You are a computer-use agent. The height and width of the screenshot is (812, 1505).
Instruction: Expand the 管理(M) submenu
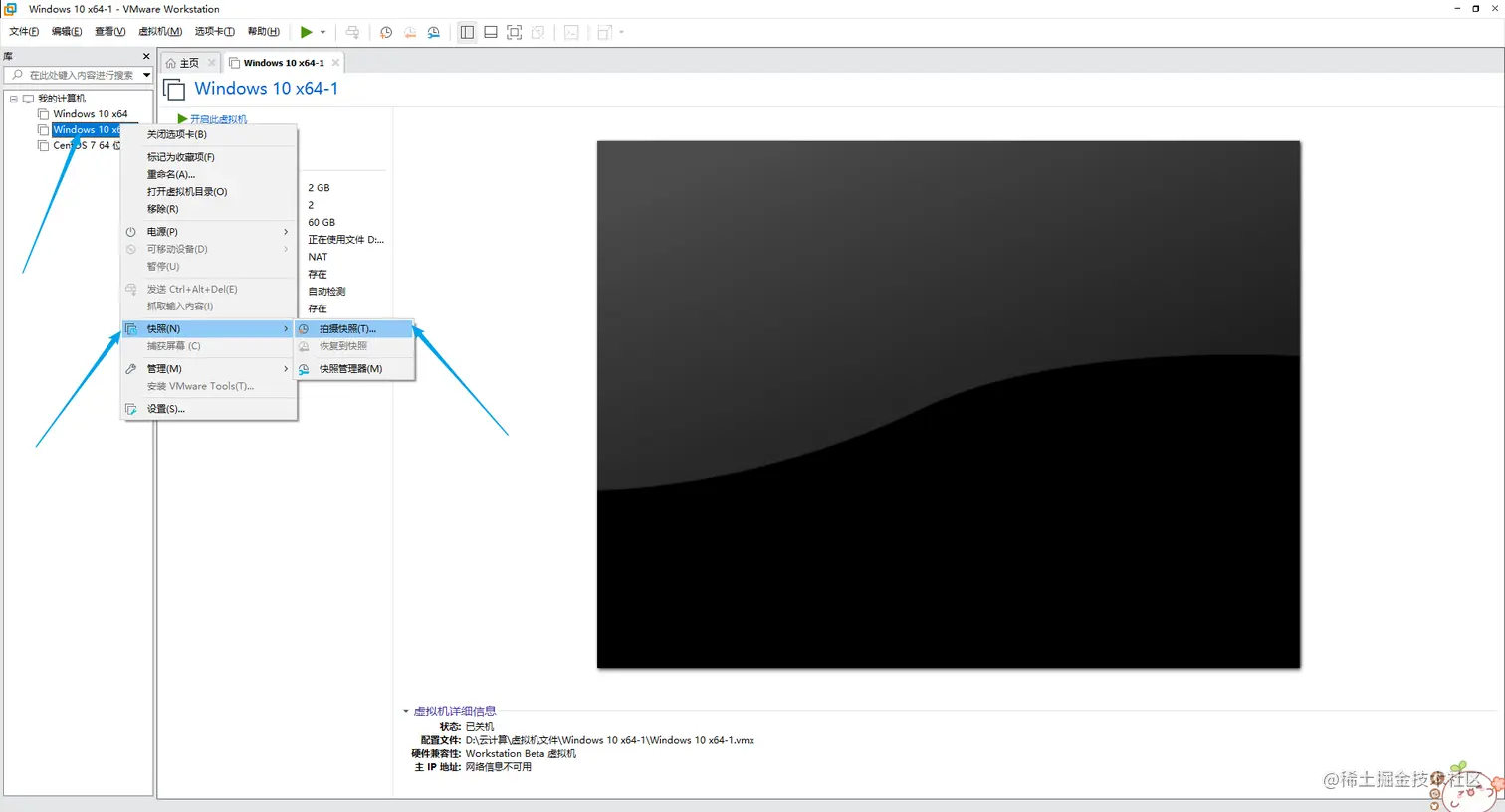[209, 369]
